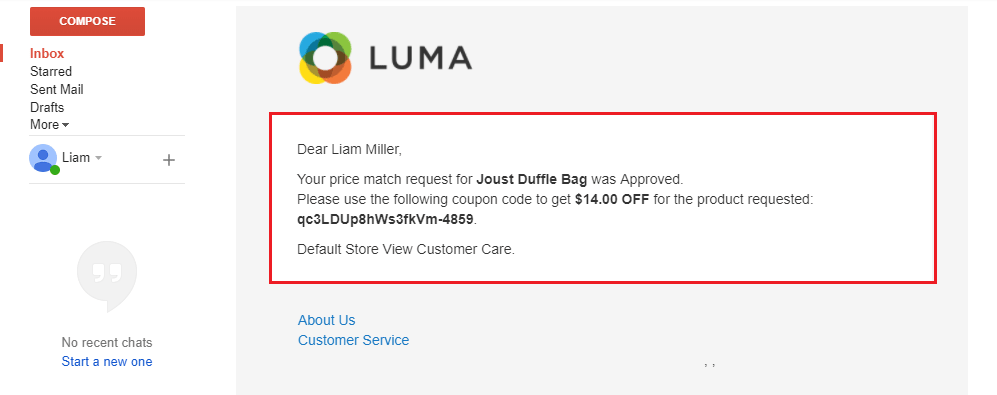Viewport: 997px width, 395px height.
Task: Open the Inbox folder
Action: 47,53
